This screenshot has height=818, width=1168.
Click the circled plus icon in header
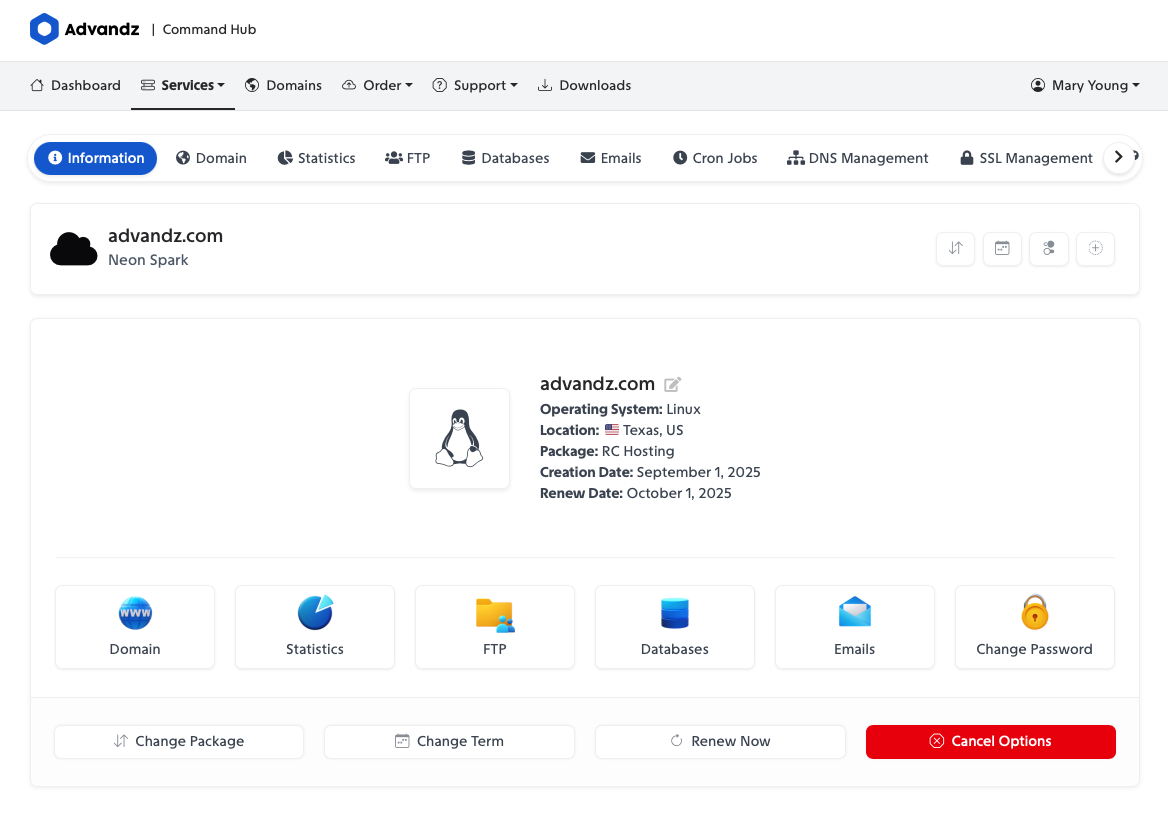tap(1095, 248)
